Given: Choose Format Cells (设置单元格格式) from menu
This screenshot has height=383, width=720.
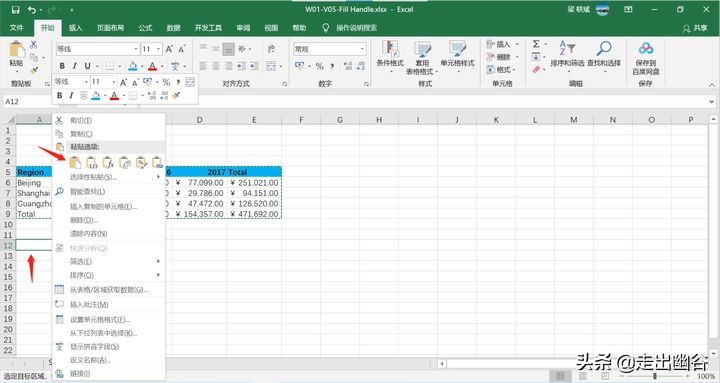Looking at the screenshot, I should tap(109, 319).
